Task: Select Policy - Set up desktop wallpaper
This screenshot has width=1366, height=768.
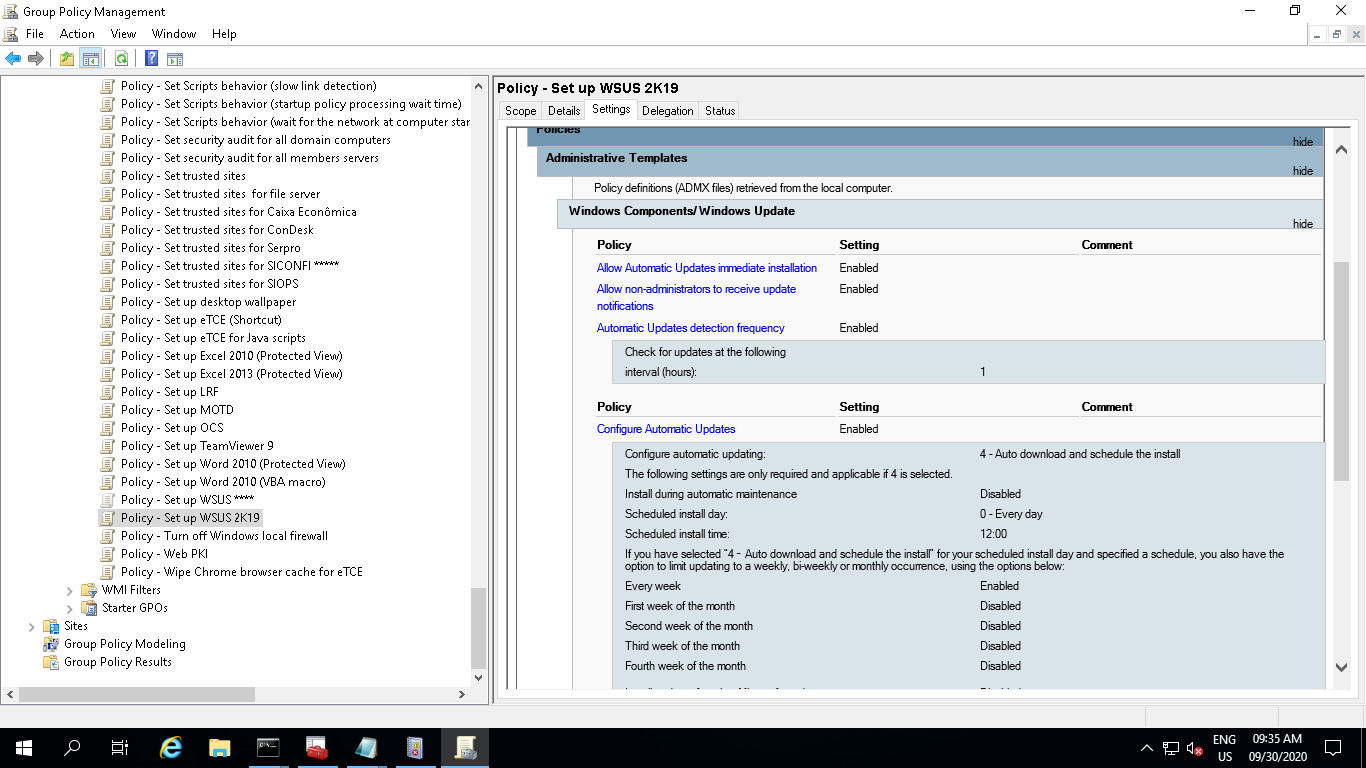Action: tap(208, 302)
